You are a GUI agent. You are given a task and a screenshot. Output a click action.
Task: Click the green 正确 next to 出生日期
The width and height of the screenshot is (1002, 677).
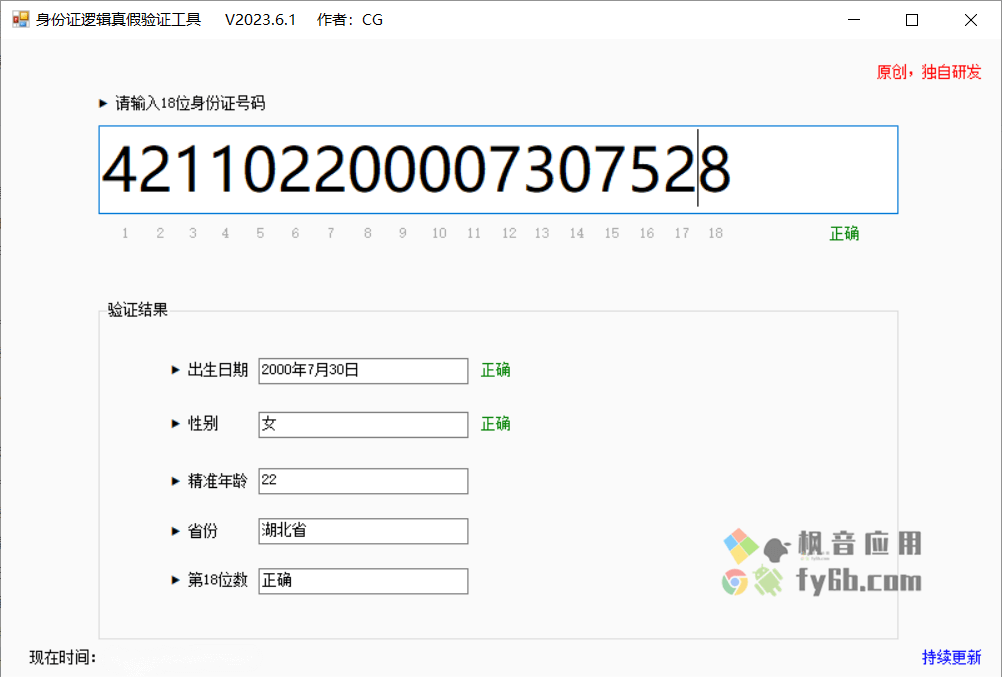pos(495,370)
